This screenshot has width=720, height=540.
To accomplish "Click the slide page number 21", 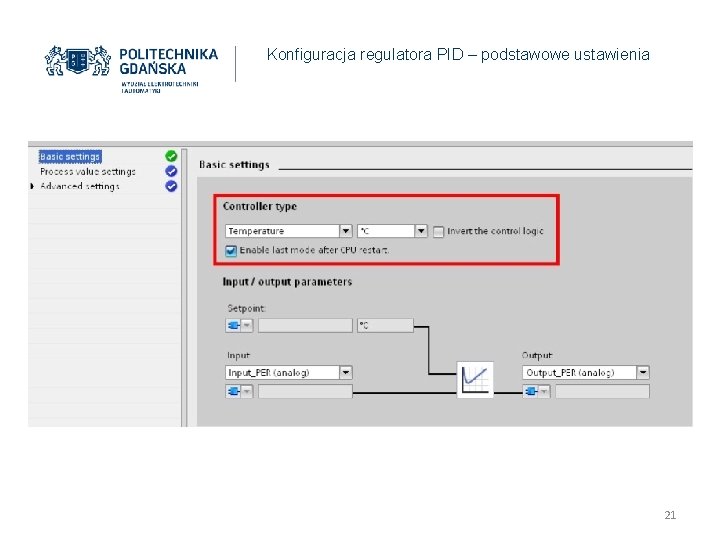I will point(670,515).
